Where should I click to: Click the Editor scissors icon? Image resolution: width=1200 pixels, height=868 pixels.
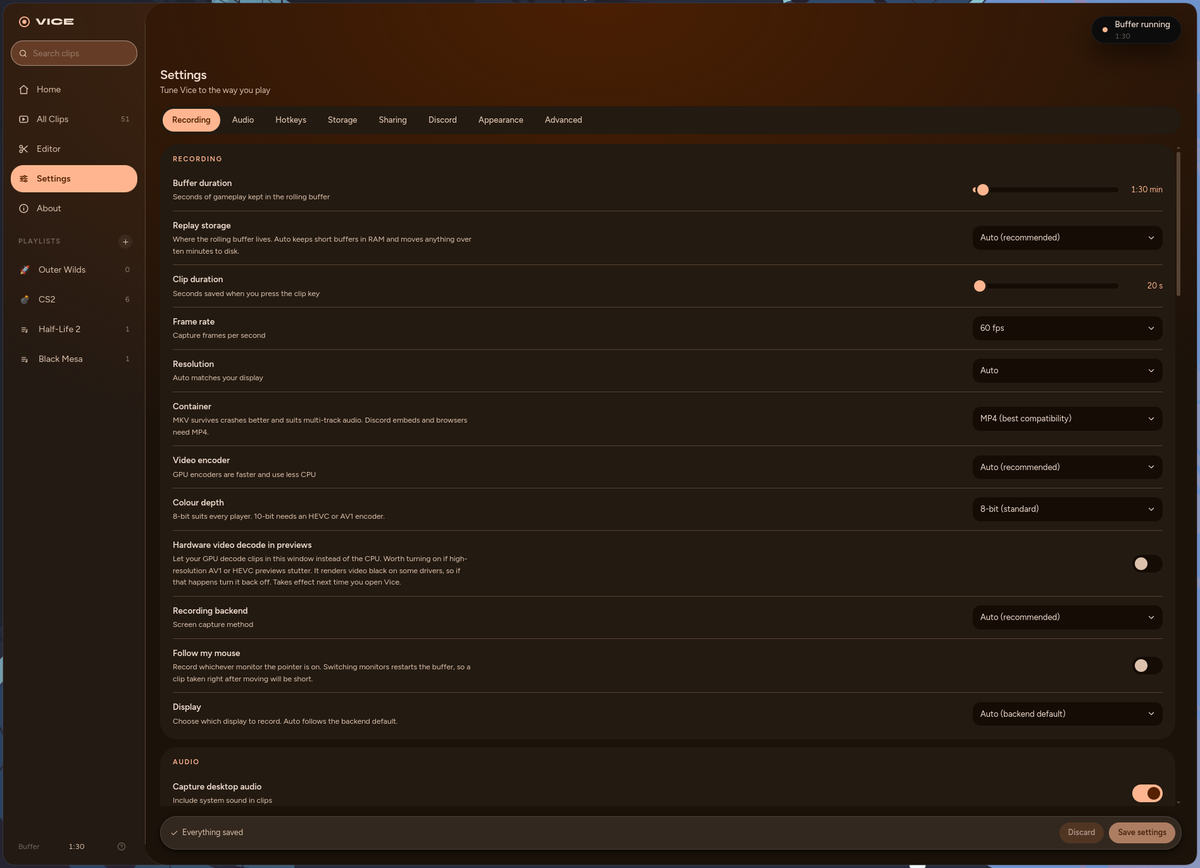(24, 149)
